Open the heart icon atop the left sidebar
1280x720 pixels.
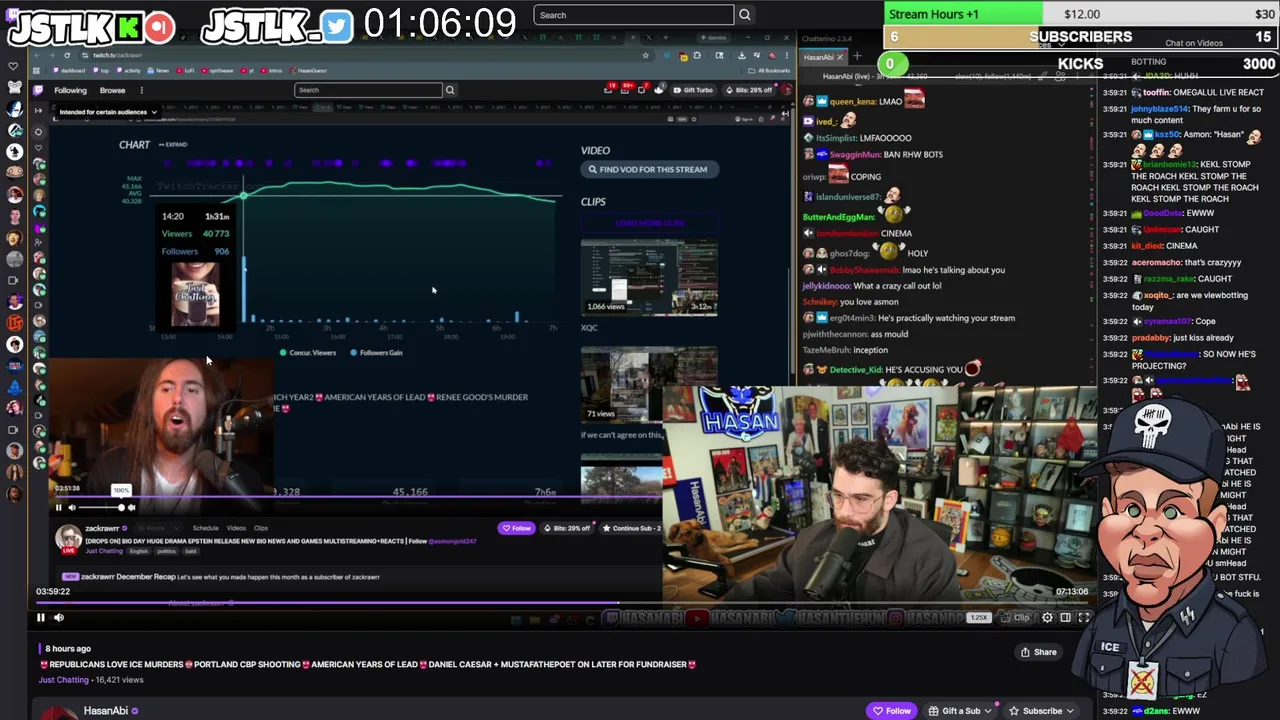pos(13,67)
